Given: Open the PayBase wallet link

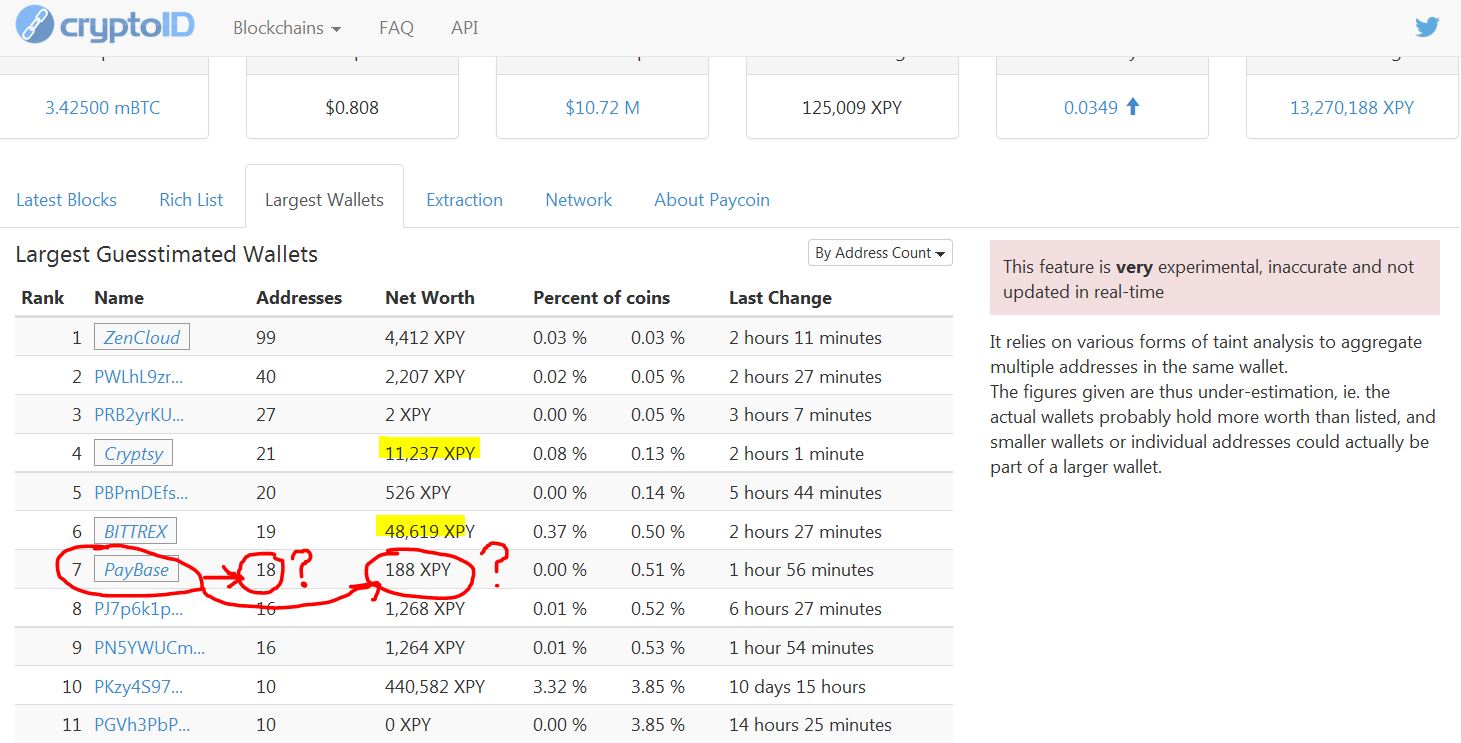Looking at the screenshot, I should (136, 569).
